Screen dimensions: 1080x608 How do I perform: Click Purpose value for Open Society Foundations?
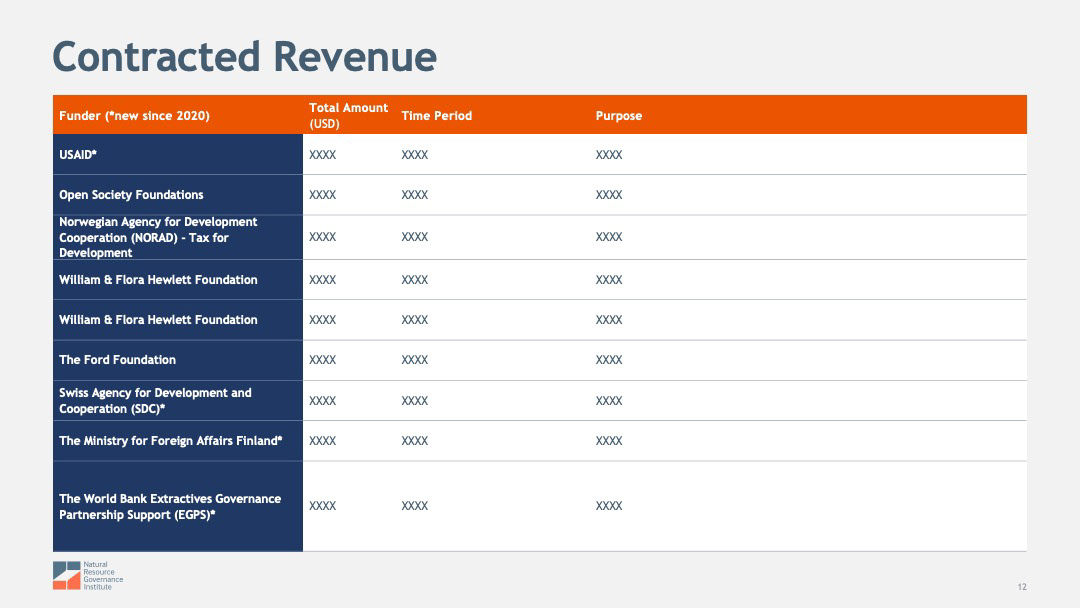[609, 195]
